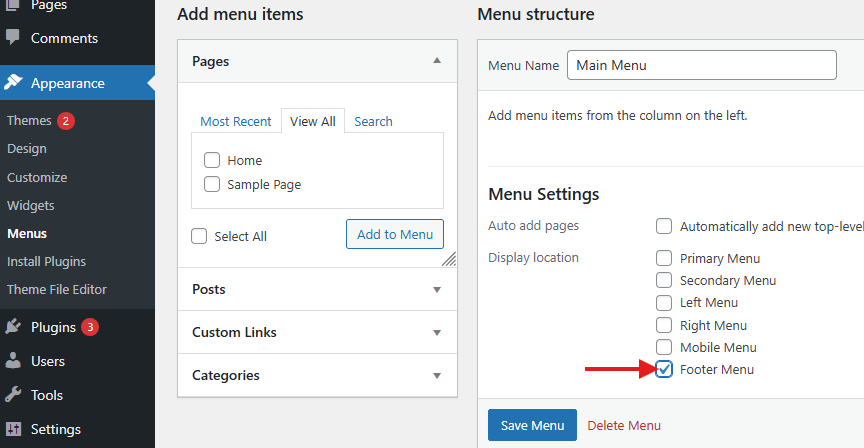Open the Search tab in Pages
The height and width of the screenshot is (448, 864).
[373, 121]
